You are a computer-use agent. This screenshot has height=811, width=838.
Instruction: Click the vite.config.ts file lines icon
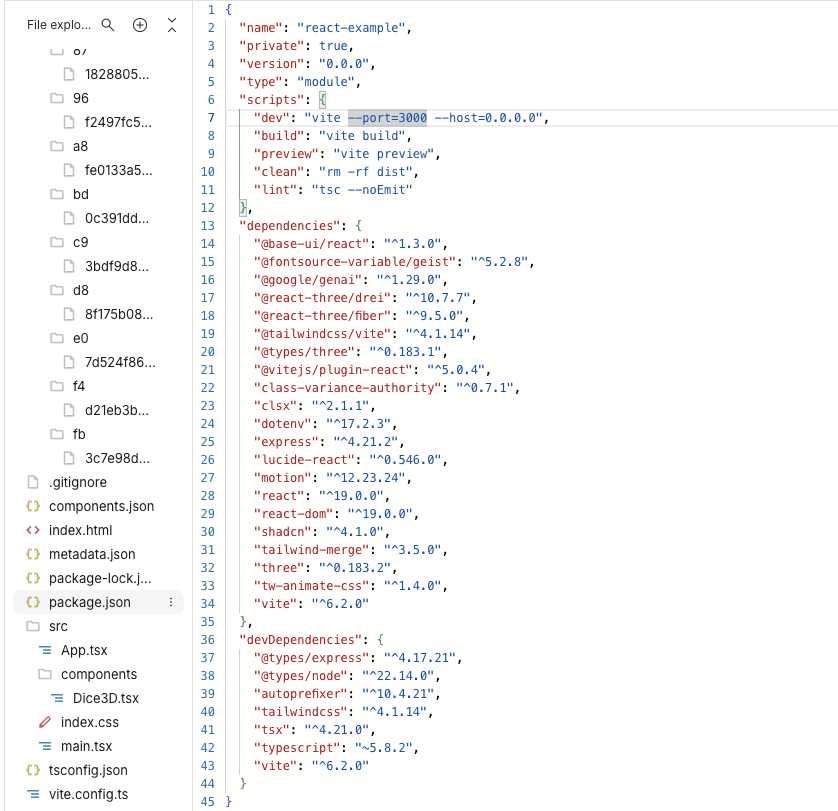[33, 794]
